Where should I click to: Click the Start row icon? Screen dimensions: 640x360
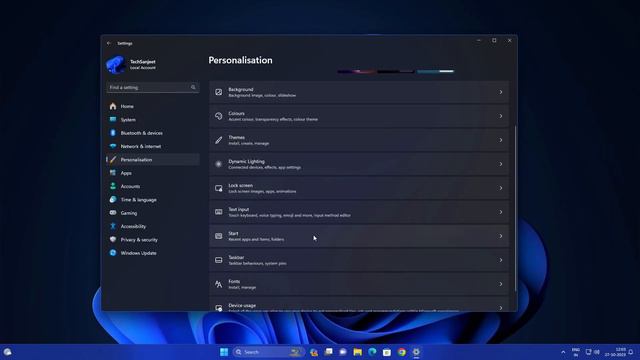219,236
